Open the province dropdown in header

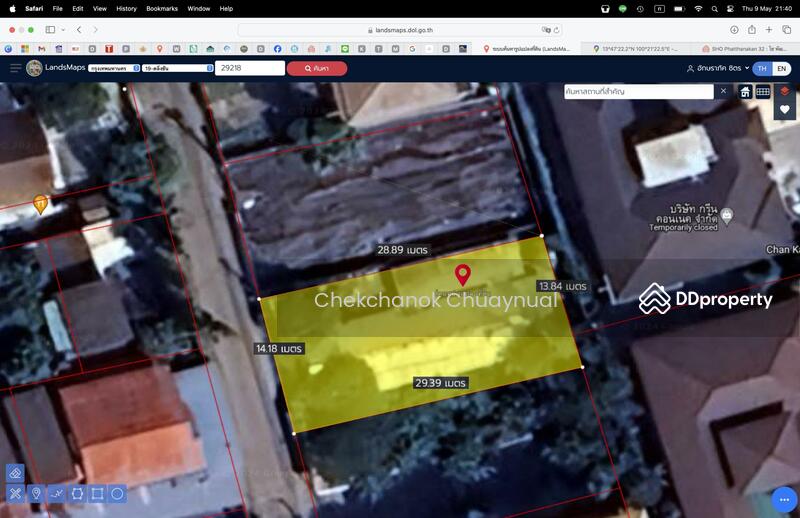[x=112, y=68]
